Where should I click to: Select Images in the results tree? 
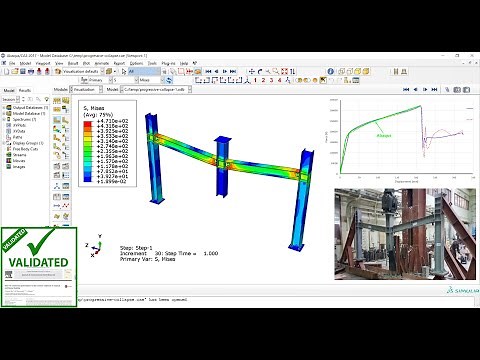19,167
